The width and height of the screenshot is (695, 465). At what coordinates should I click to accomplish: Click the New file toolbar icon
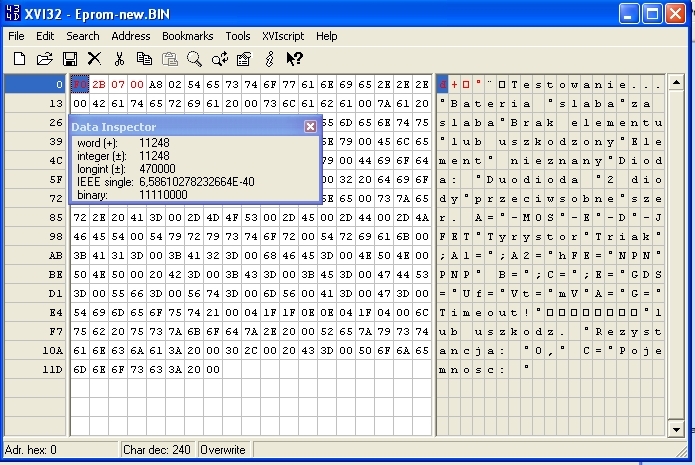[20, 59]
